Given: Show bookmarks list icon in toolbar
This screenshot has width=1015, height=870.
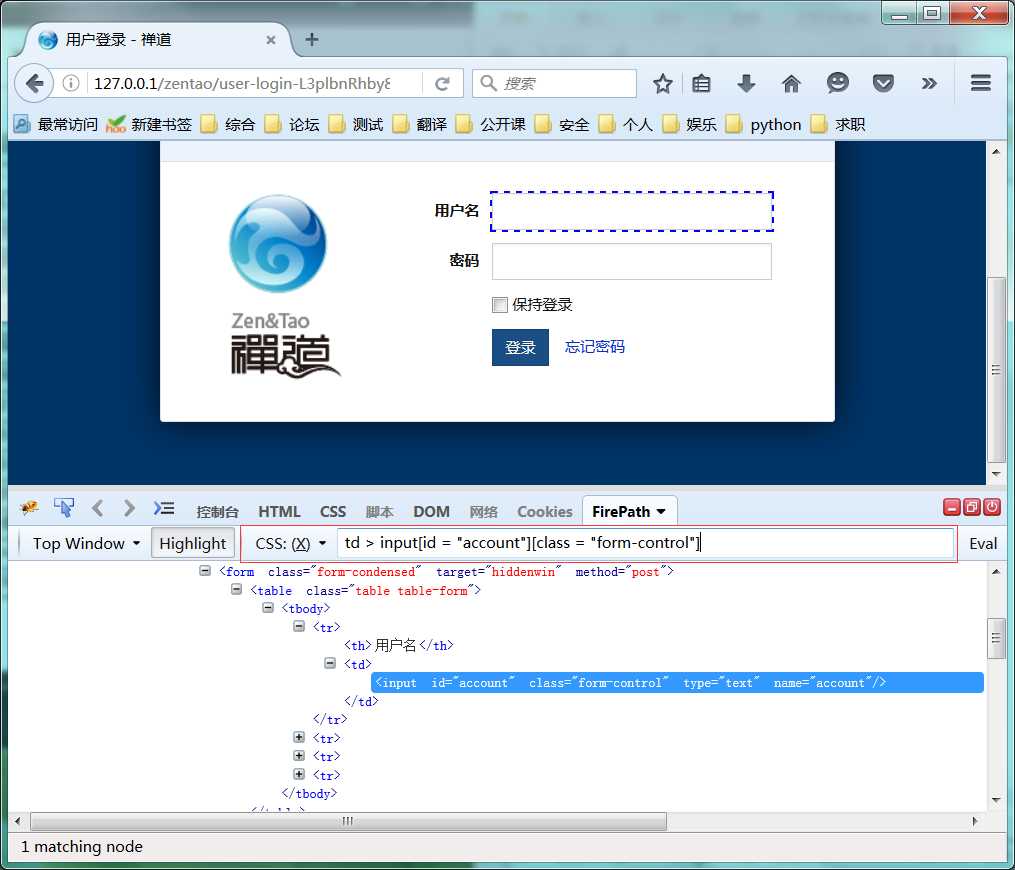Looking at the screenshot, I should pyautogui.click(x=701, y=84).
